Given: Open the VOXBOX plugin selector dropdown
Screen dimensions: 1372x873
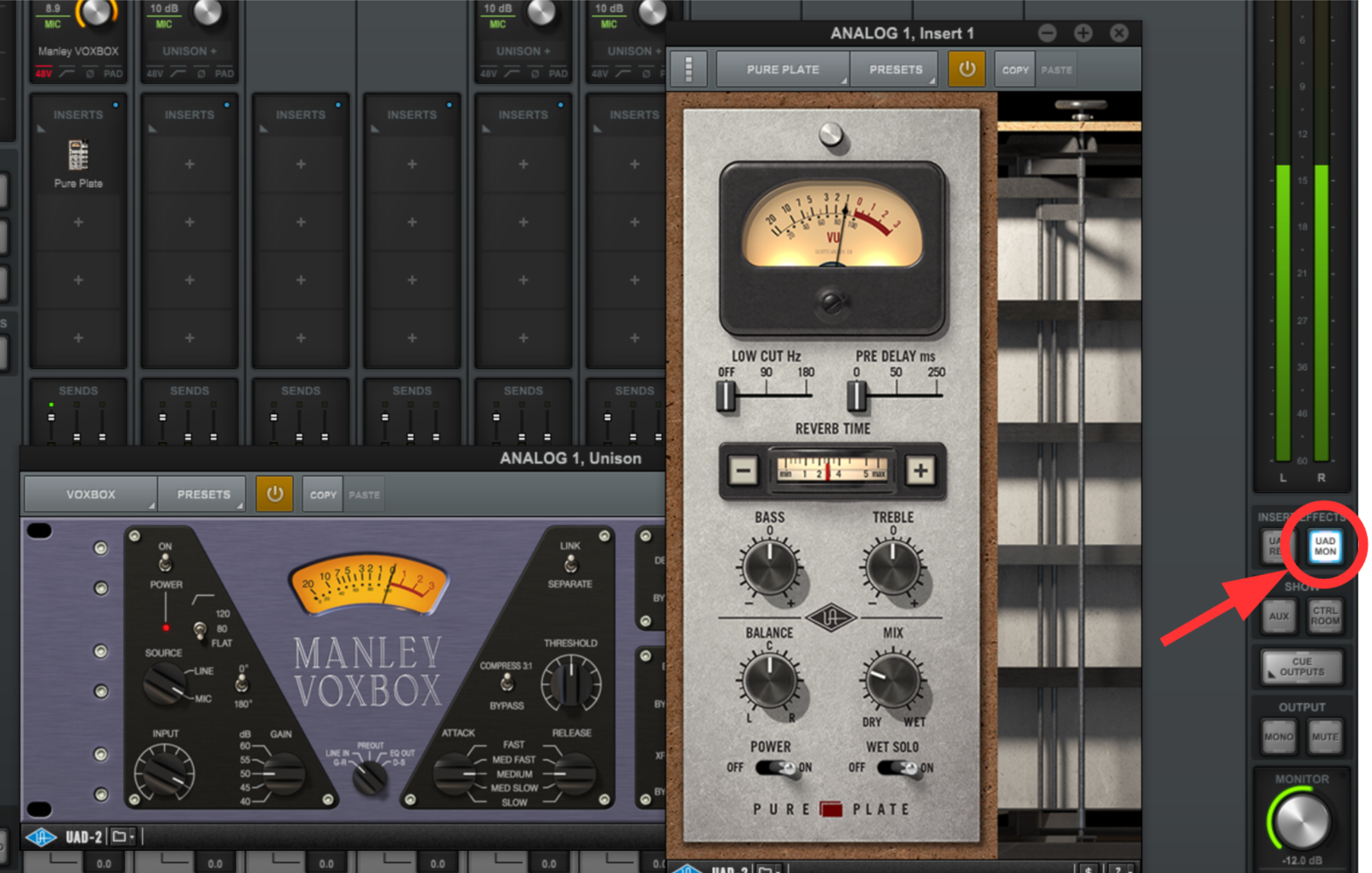Looking at the screenshot, I should coord(91,494).
